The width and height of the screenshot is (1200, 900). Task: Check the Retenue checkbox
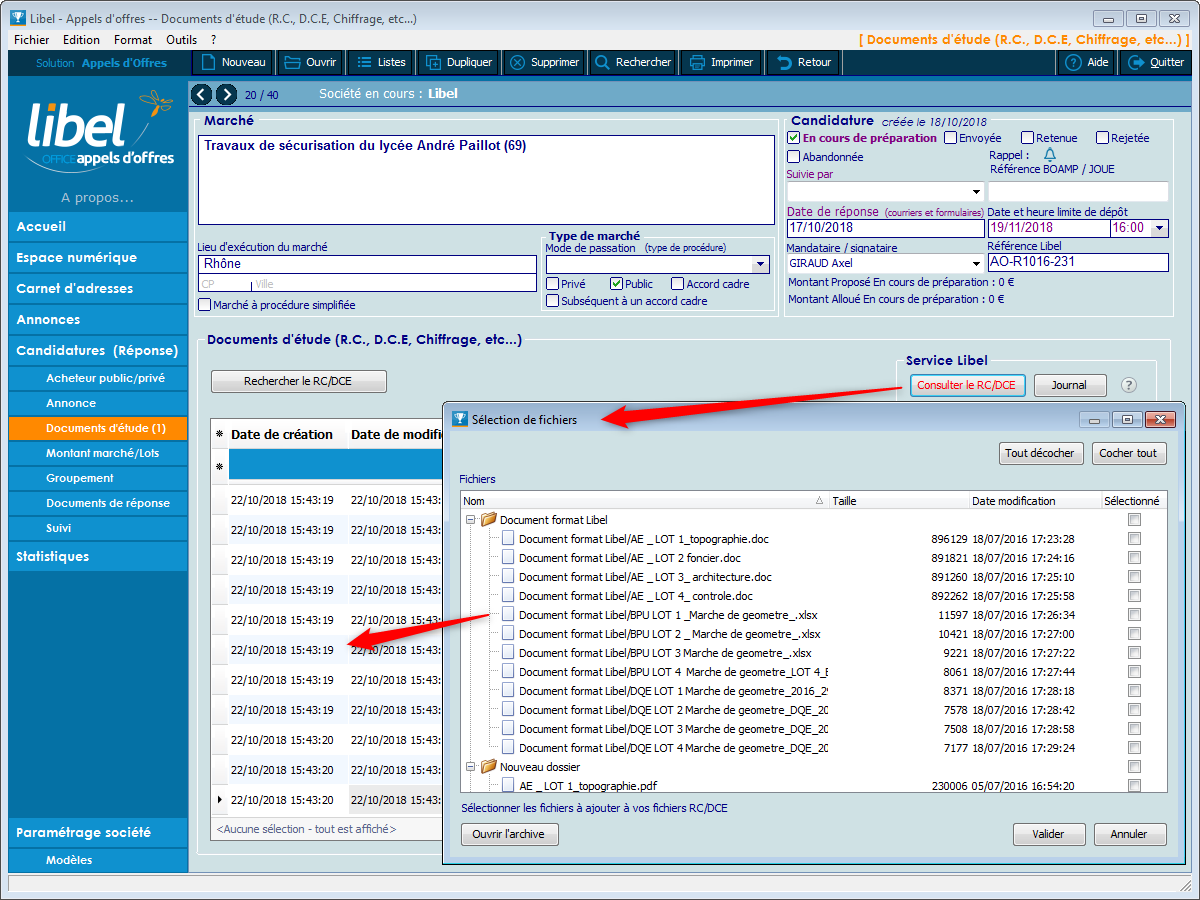[1027, 138]
